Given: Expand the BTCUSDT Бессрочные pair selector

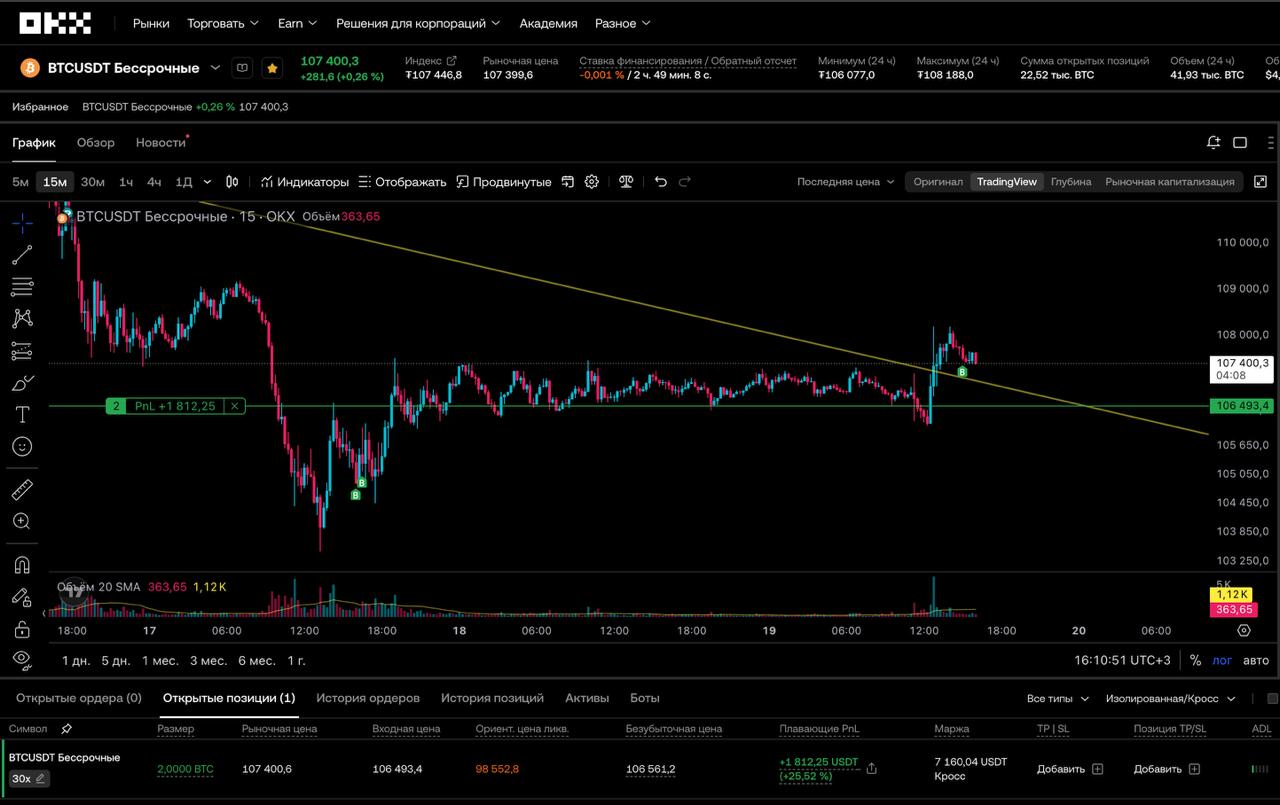Looking at the screenshot, I should click(x=215, y=68).
